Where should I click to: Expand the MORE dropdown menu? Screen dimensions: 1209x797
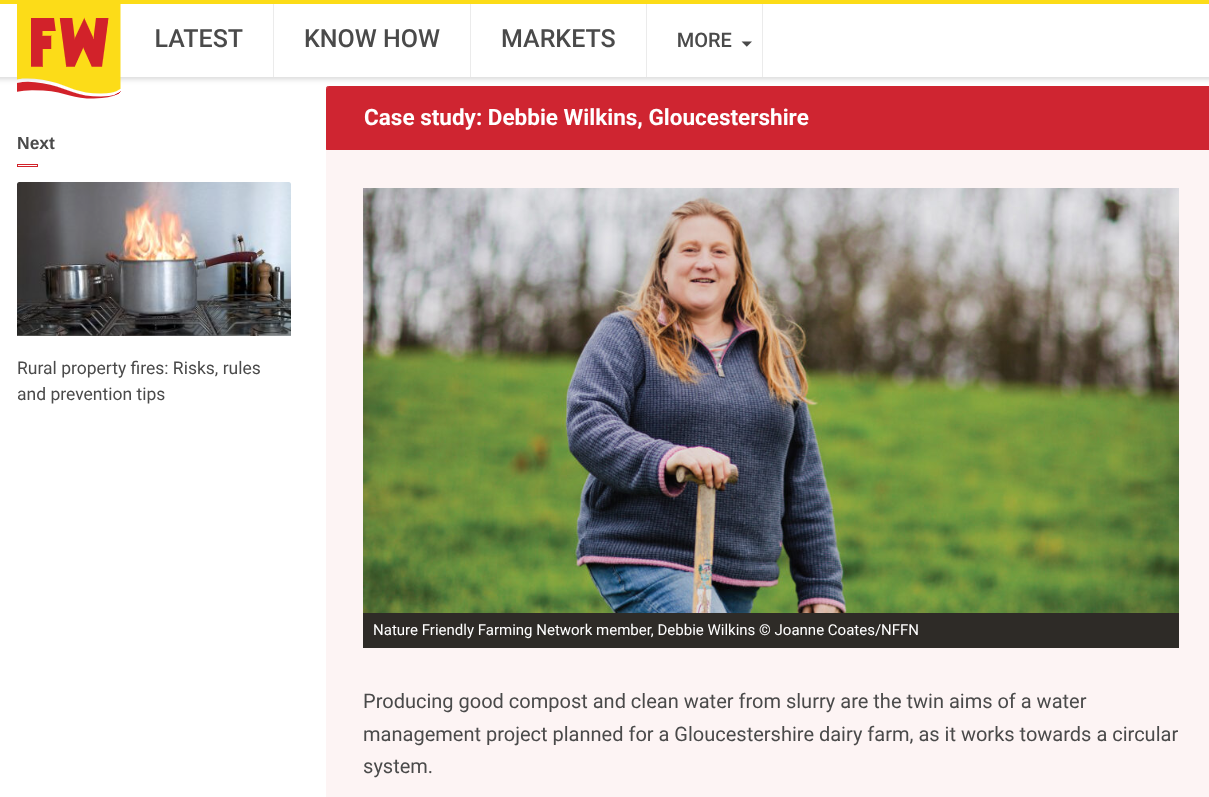(x=714, y=41)
